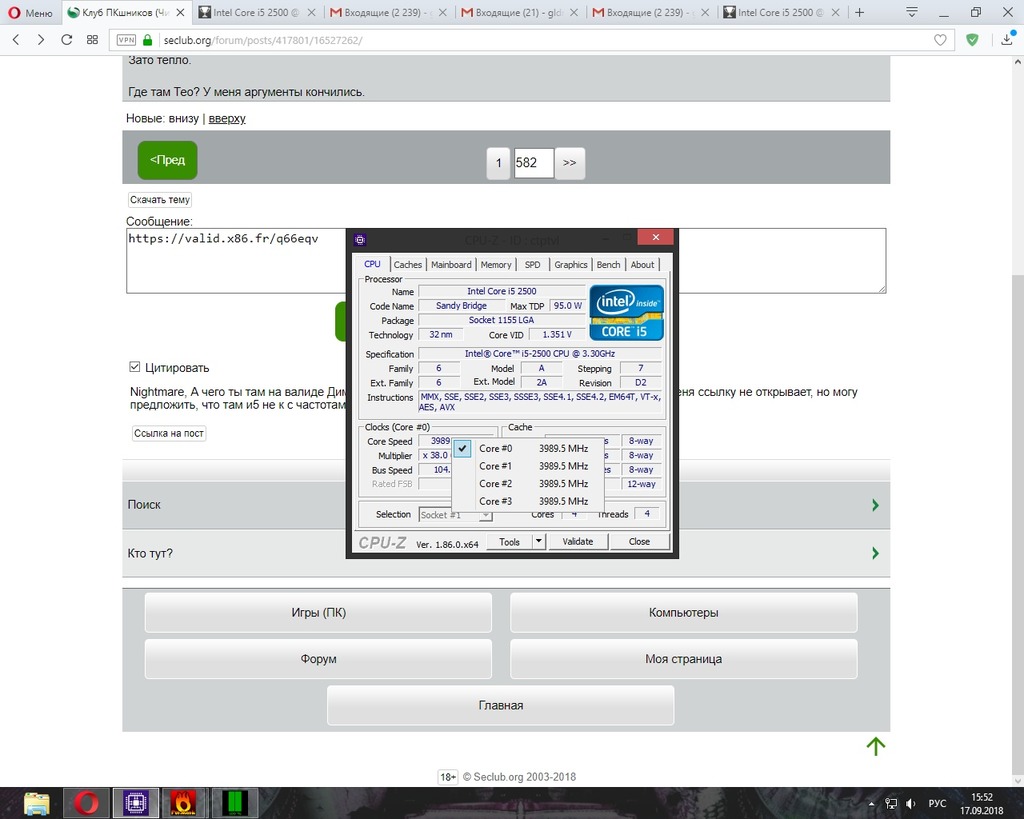
Task: Open the flame-icon app on taskbar
Action: (x=184, y=803)
